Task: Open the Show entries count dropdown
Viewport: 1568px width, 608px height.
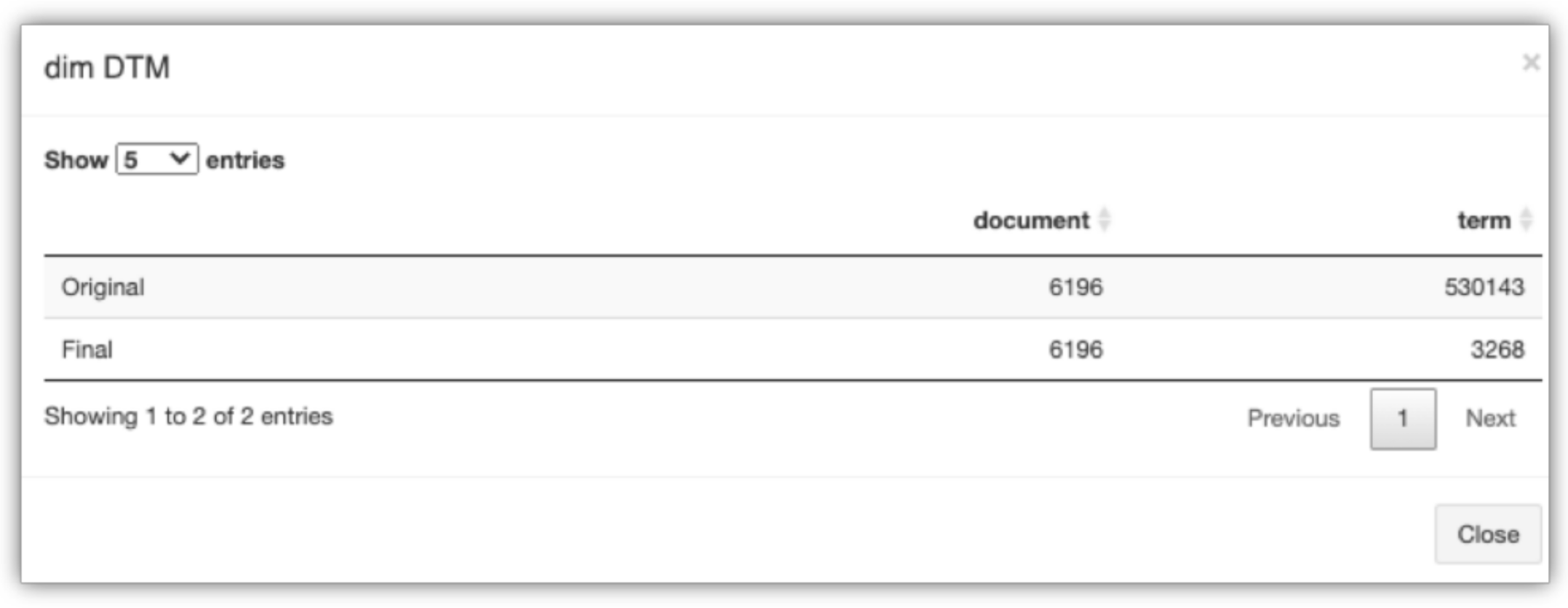Action: tap(156, 159)
